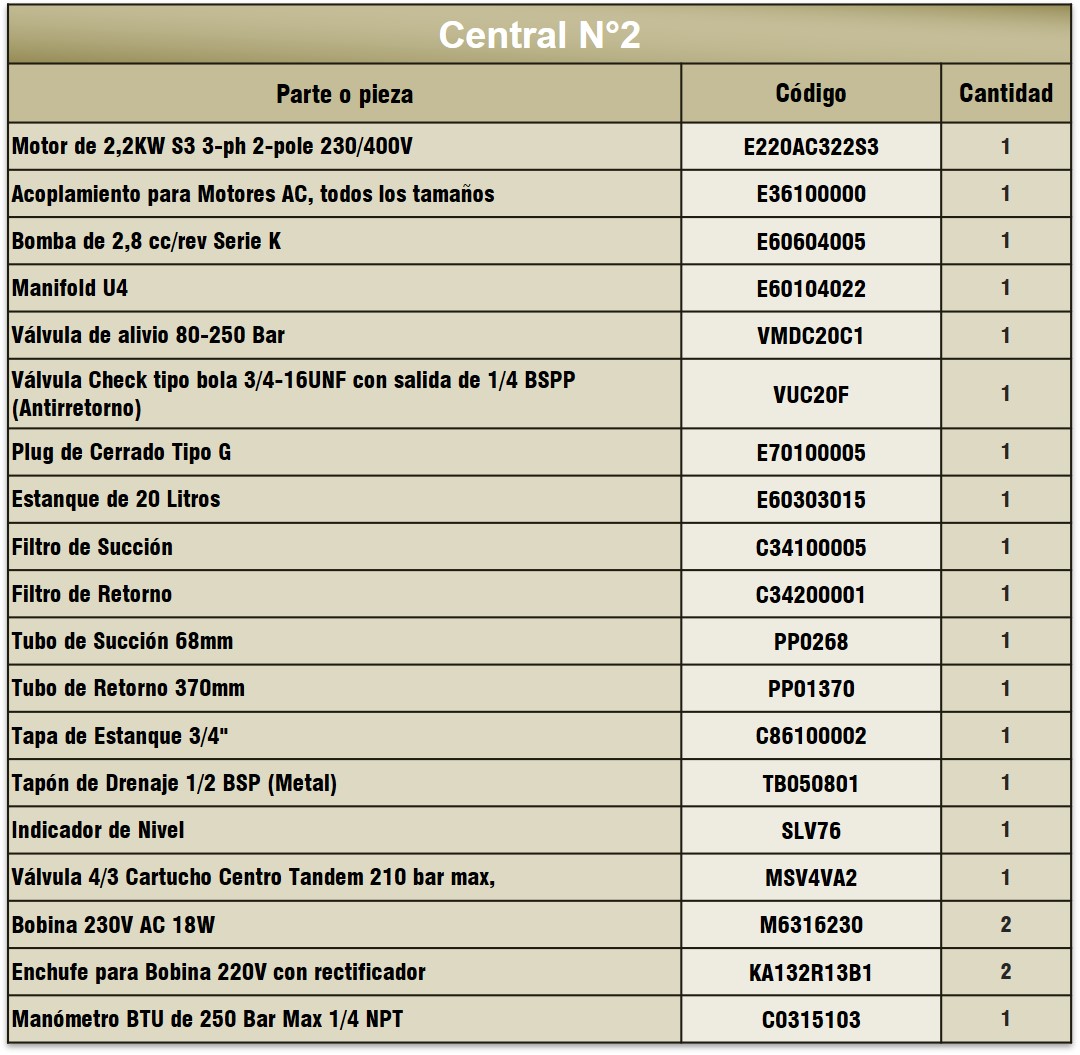Select the KA132R13B1 code cell
Viewport: 1080px width, 1055px height.
(x=811, y=972)
